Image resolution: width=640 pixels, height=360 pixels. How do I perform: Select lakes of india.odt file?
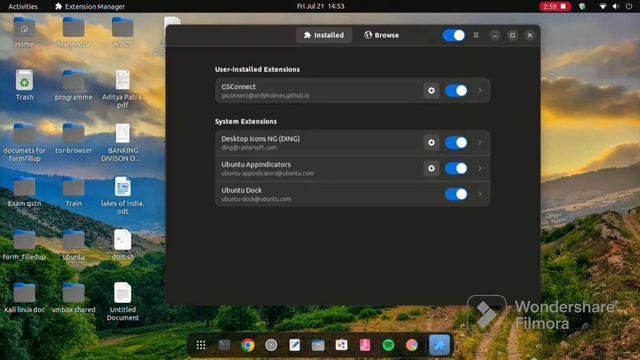coord(122,196)
